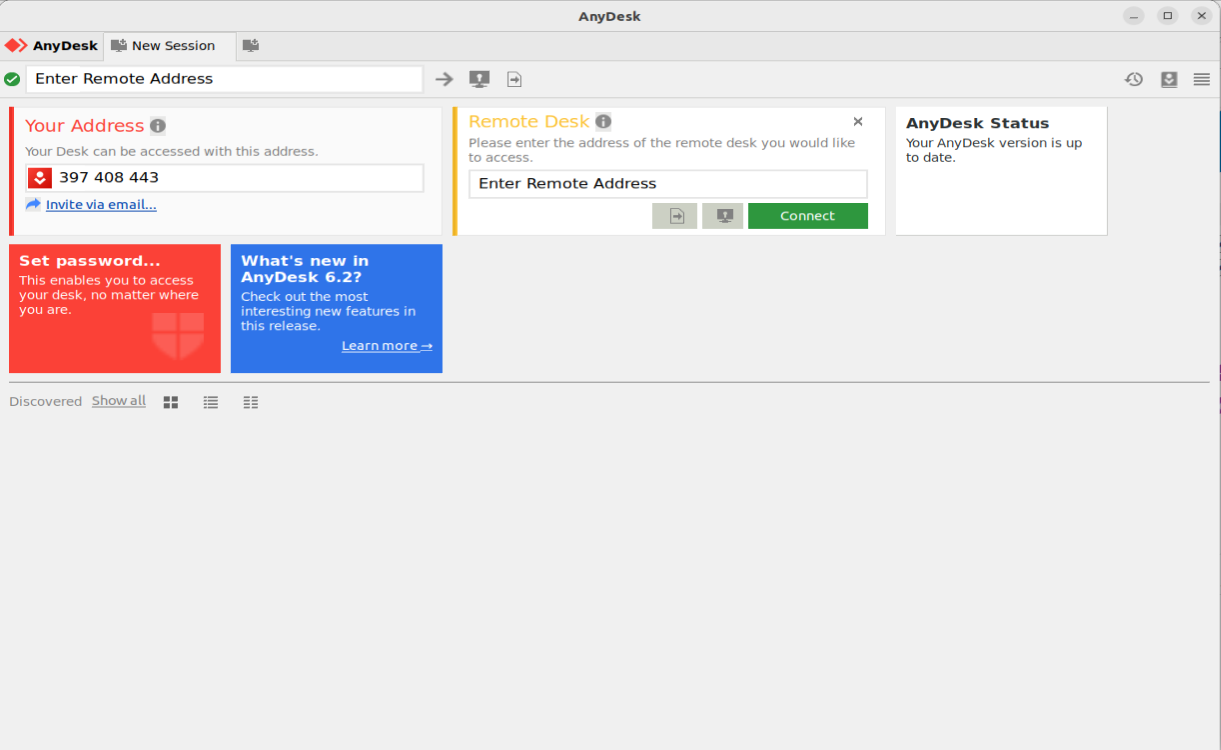Click the connect arrow next to address bar

[x=444, y=79]
